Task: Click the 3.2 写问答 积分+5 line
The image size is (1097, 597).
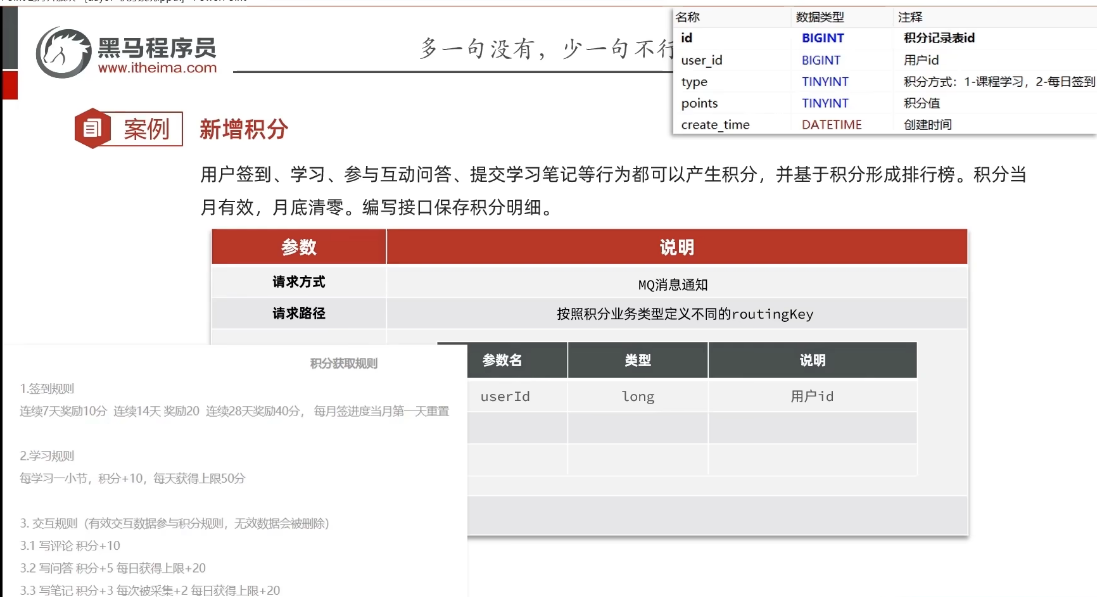Action: click(113, 568)
